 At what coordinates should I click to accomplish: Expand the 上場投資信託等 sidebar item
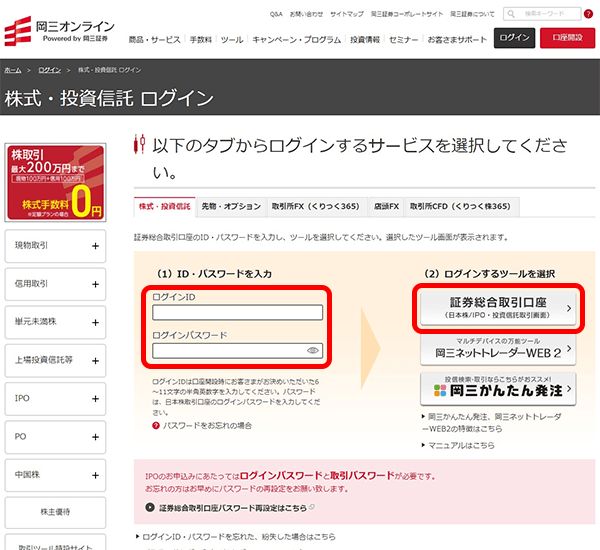pyautogui.click(x=55, y=361)
